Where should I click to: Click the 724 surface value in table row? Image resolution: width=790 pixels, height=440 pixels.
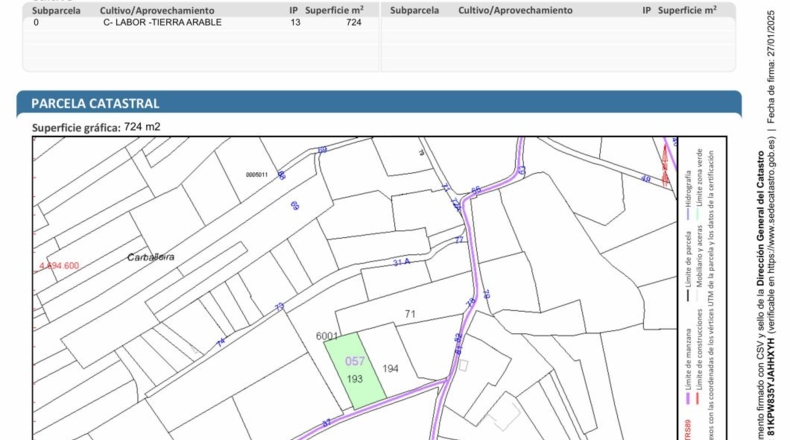click(354, 22)
